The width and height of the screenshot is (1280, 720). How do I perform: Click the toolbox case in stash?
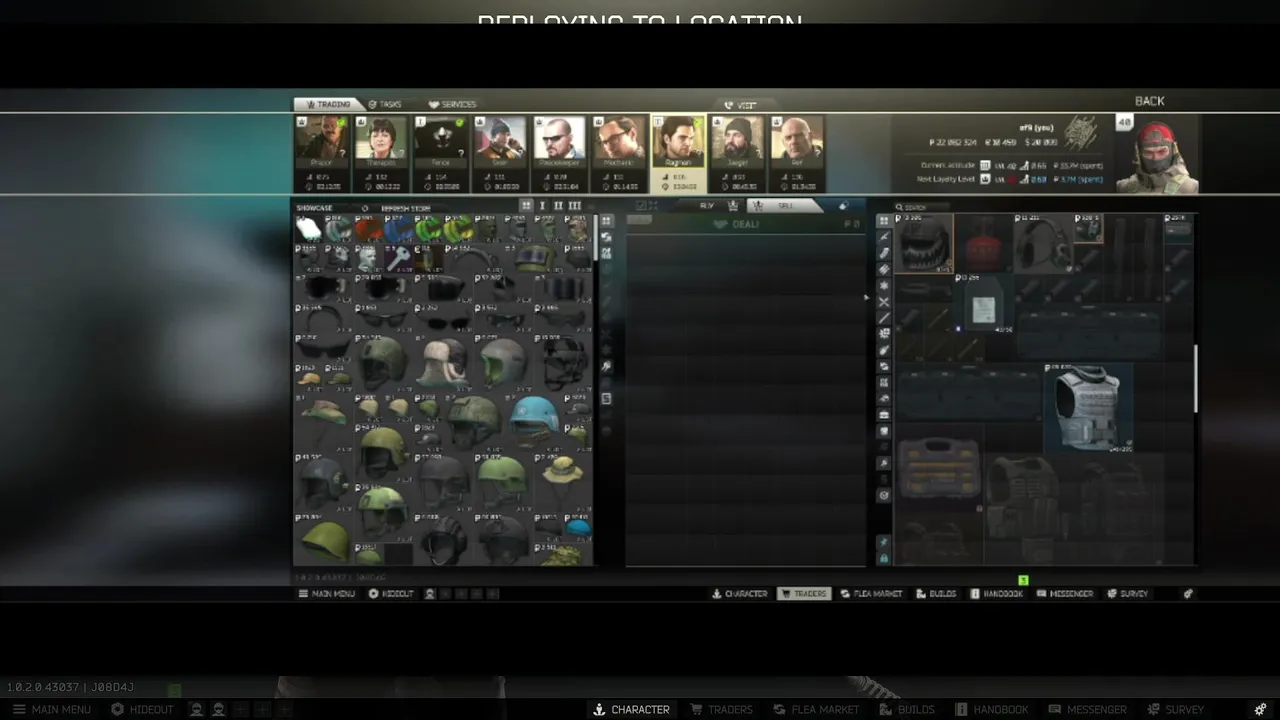(938, 467)
